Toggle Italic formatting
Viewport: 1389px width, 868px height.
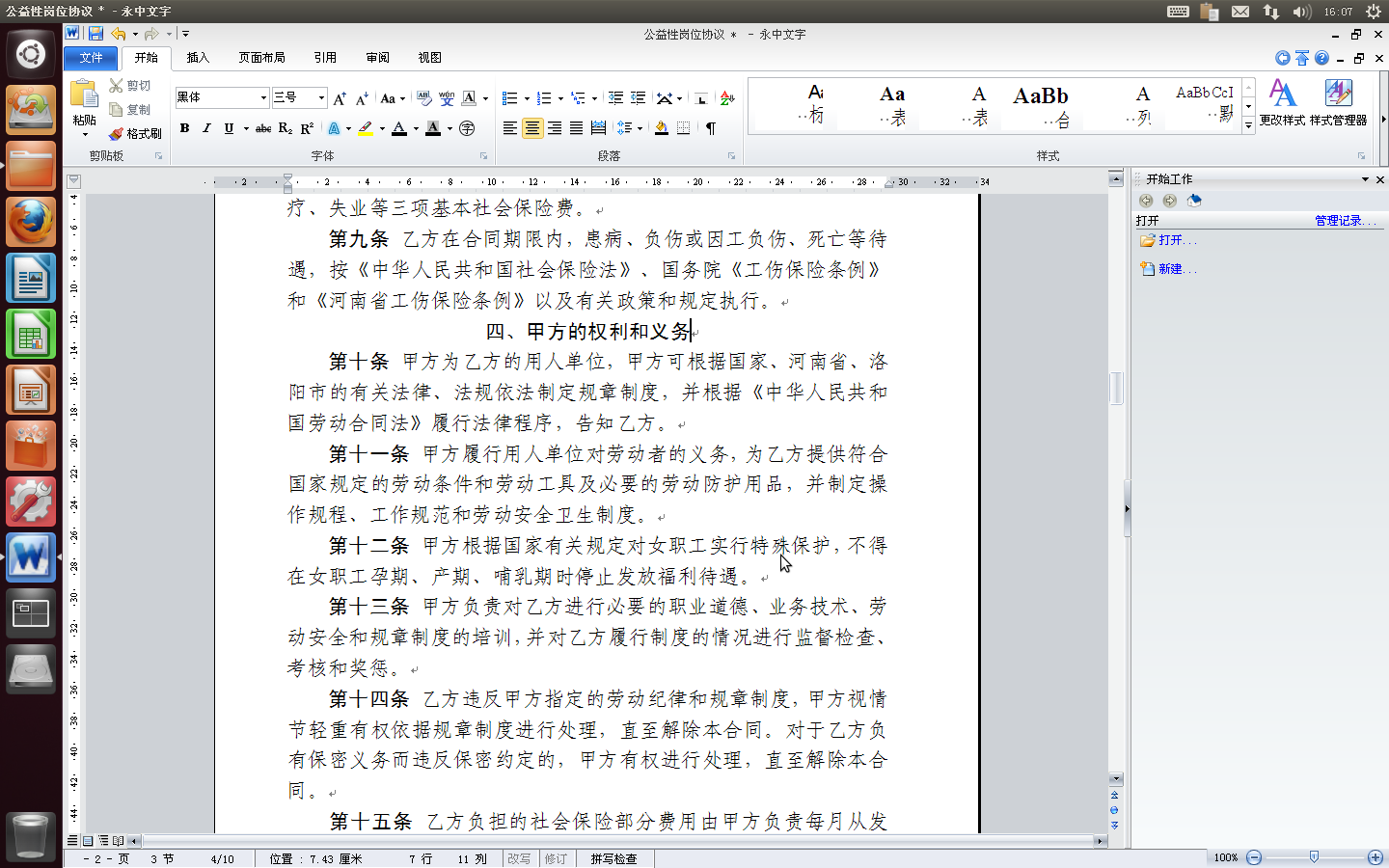[x=206, y=128]
